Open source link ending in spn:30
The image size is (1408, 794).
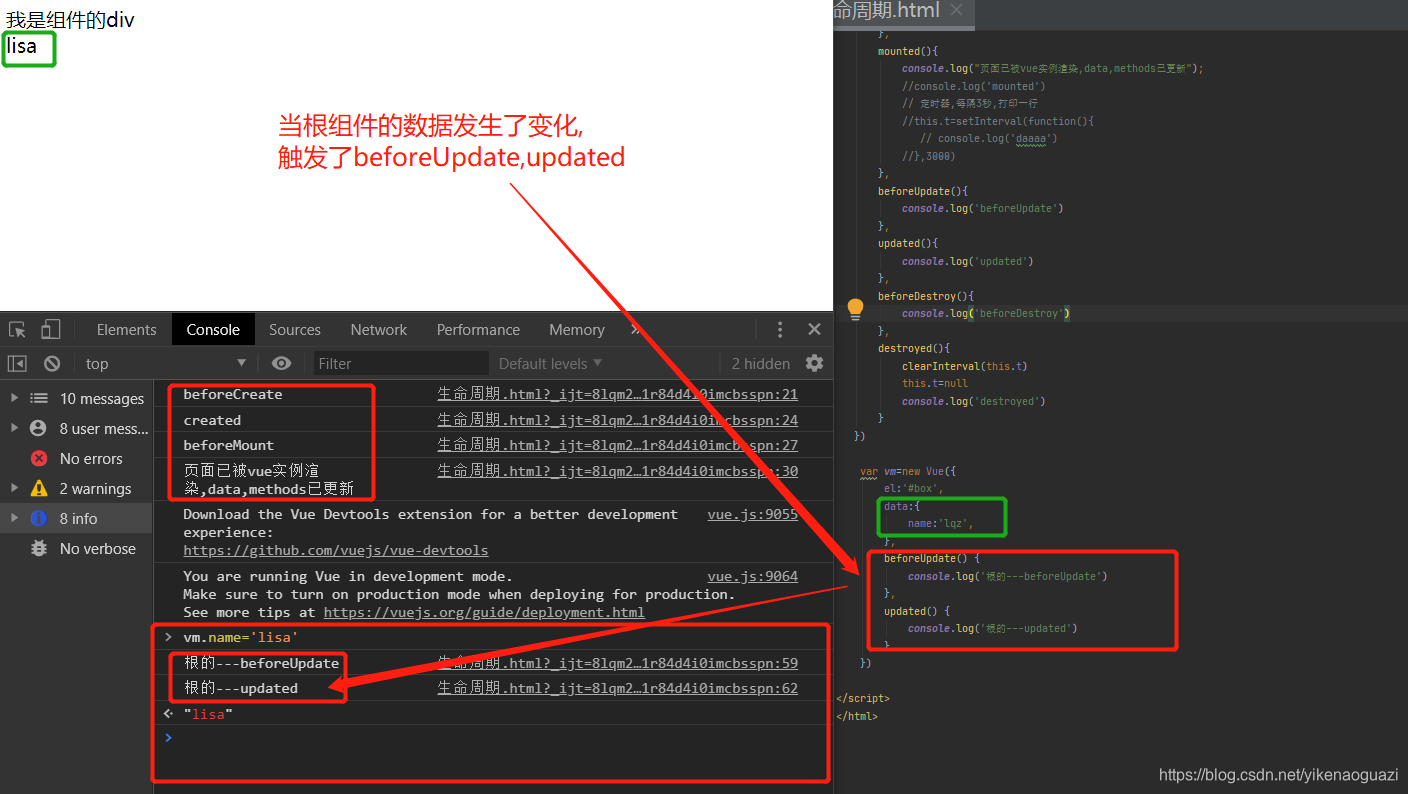pyautogui.click(x=617, y=470)
